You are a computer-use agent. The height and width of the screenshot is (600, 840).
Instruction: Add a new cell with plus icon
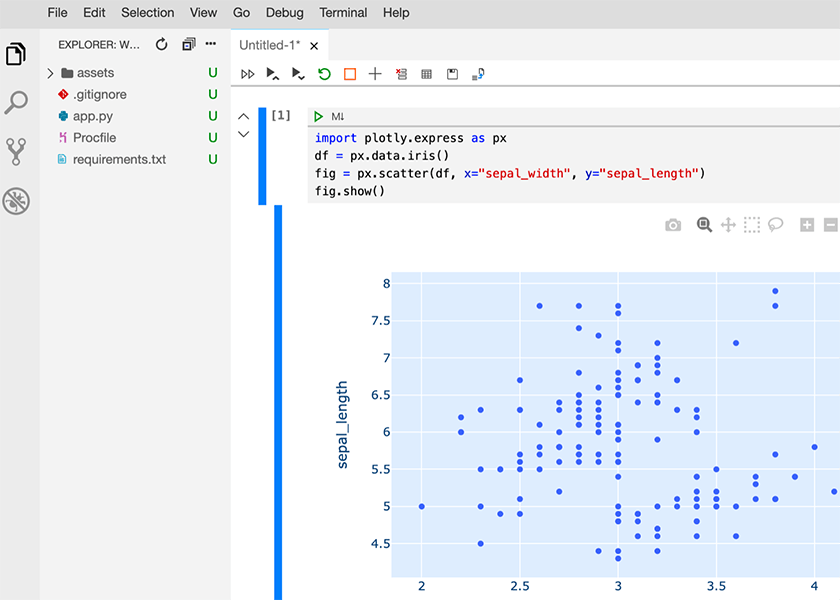[x=375, y=74]
